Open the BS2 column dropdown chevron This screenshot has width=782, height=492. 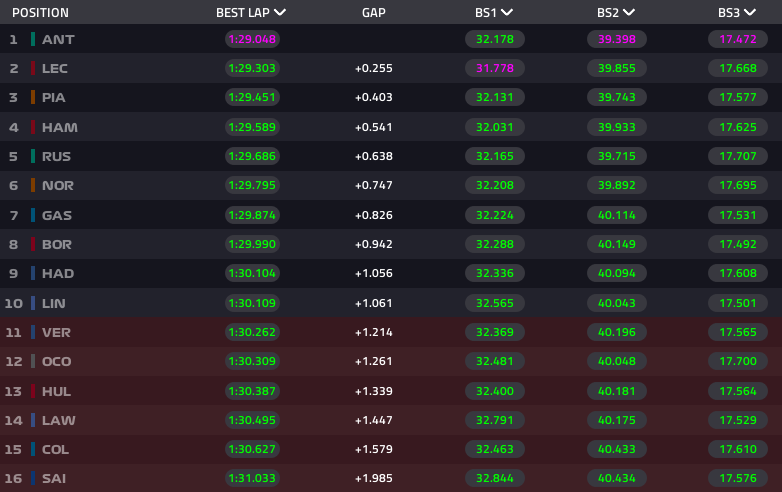click(x=629, y=13)
